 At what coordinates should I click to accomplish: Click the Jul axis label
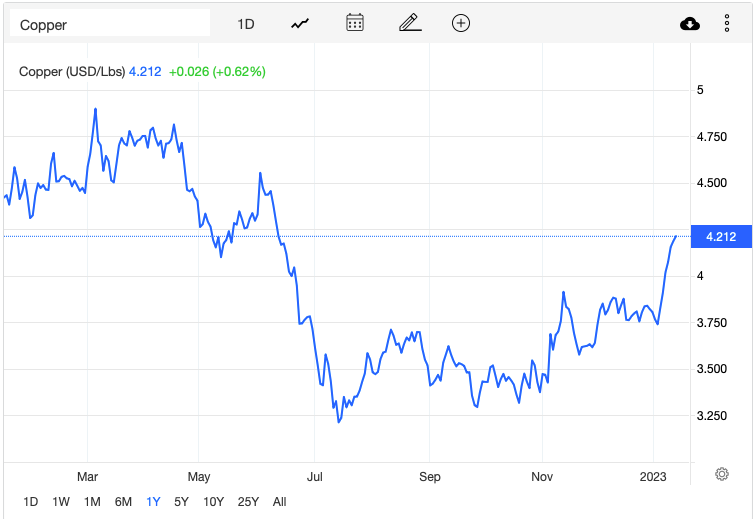click(315, 477)
